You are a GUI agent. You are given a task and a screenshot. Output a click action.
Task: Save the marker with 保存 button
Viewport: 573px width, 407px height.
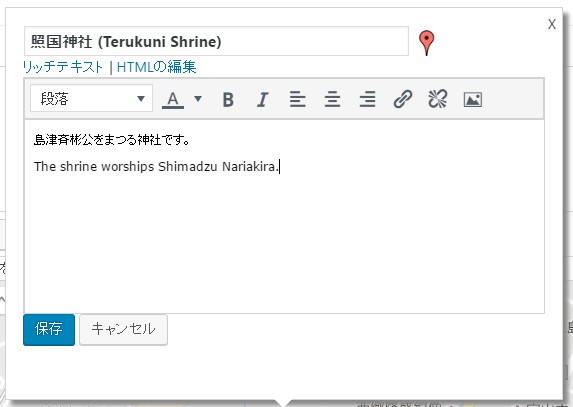pos(49,330)
